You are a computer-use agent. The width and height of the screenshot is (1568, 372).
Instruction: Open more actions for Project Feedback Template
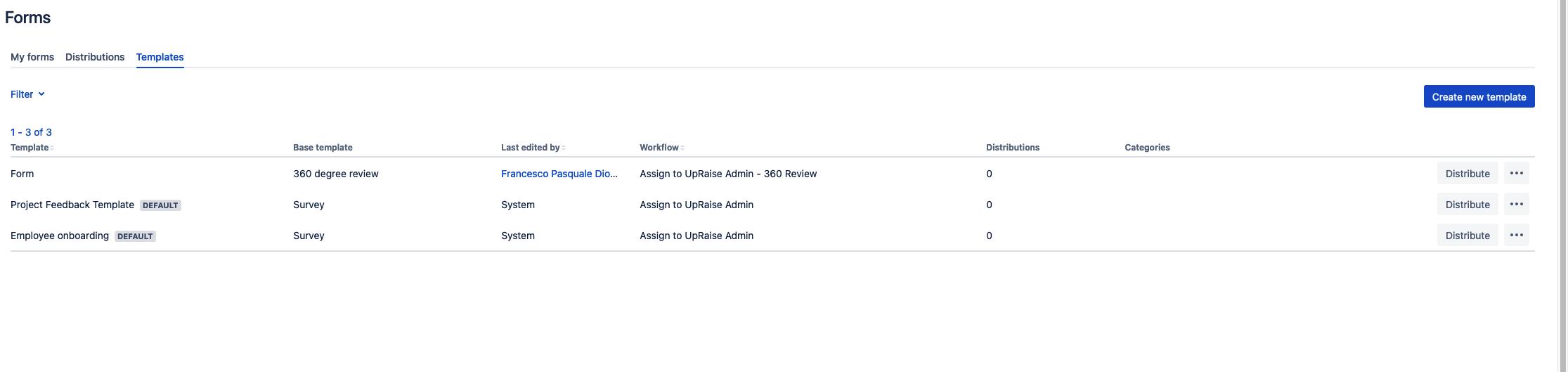tap(1516, 204)
